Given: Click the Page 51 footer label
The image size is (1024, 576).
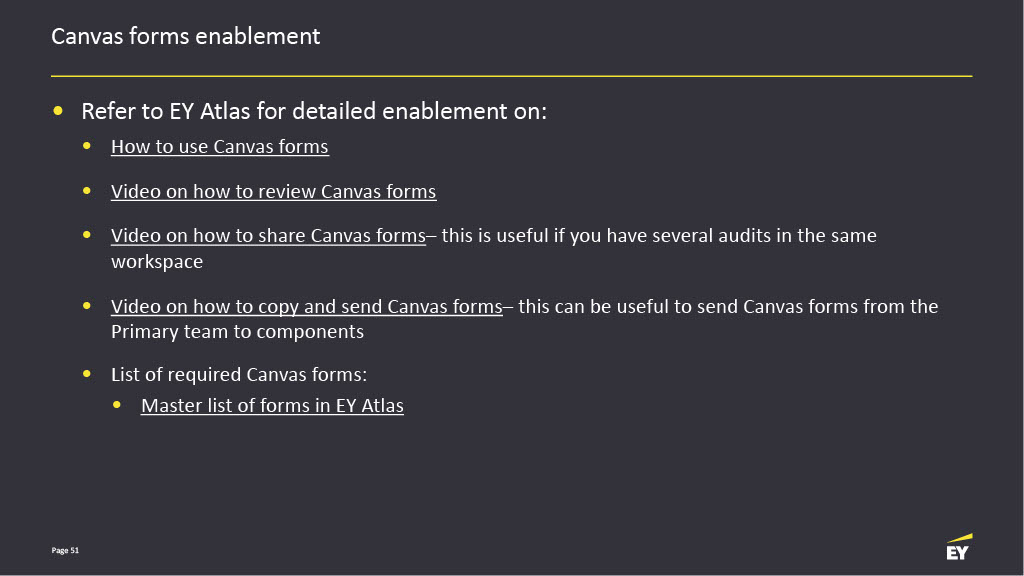Looking at the screenshot, I should coord(65,551).
